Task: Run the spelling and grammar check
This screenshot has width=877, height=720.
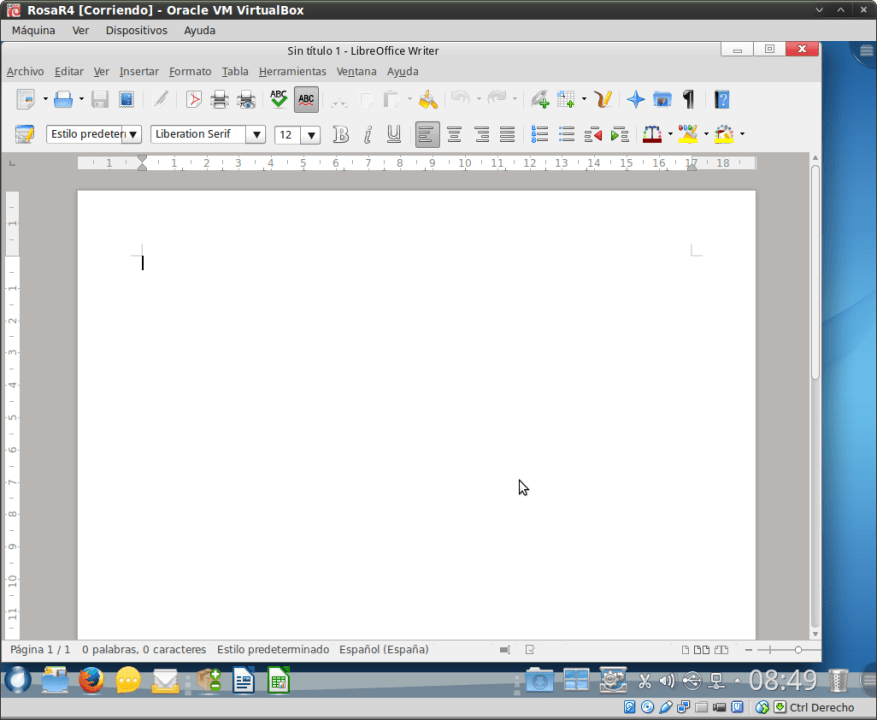Action: click(277, 99)
